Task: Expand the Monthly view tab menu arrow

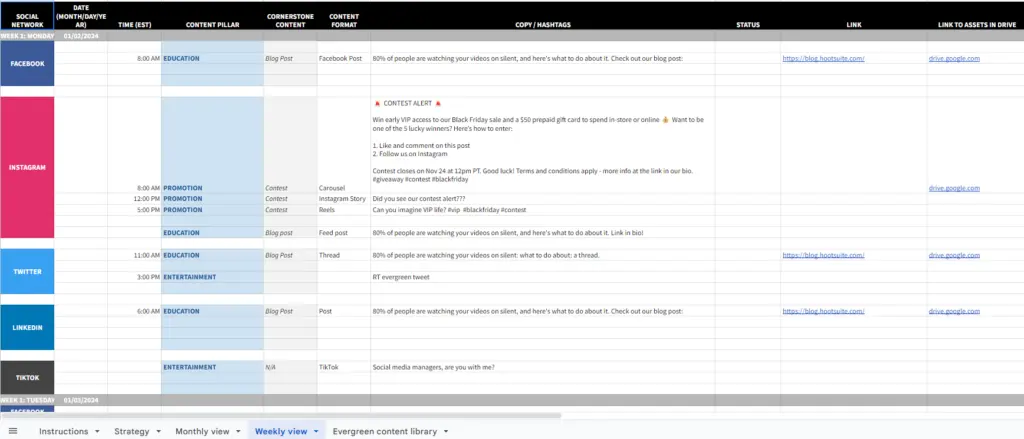Action: click(x=238, y=431)
